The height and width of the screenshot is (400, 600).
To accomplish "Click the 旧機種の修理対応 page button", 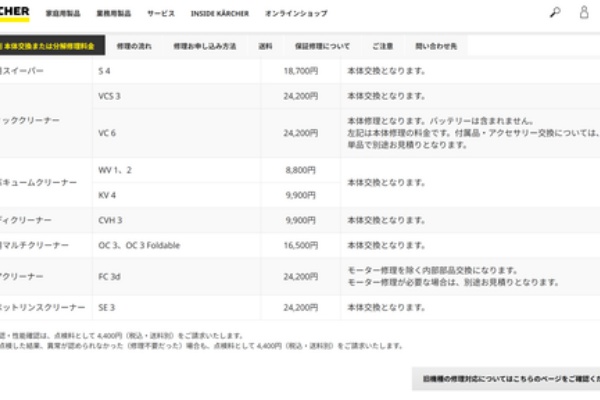I will [x=506, y=379].
